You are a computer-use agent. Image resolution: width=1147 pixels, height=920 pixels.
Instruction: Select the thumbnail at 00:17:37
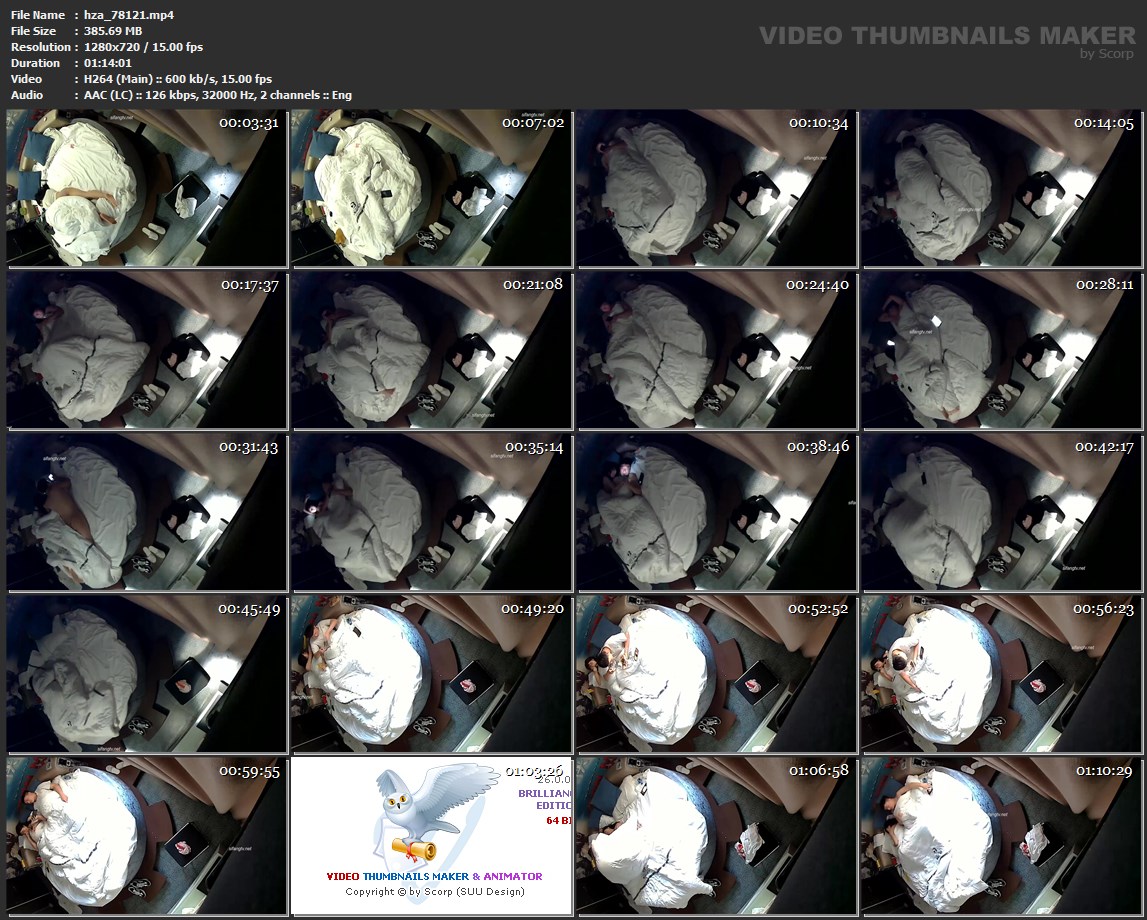[146, 350]
